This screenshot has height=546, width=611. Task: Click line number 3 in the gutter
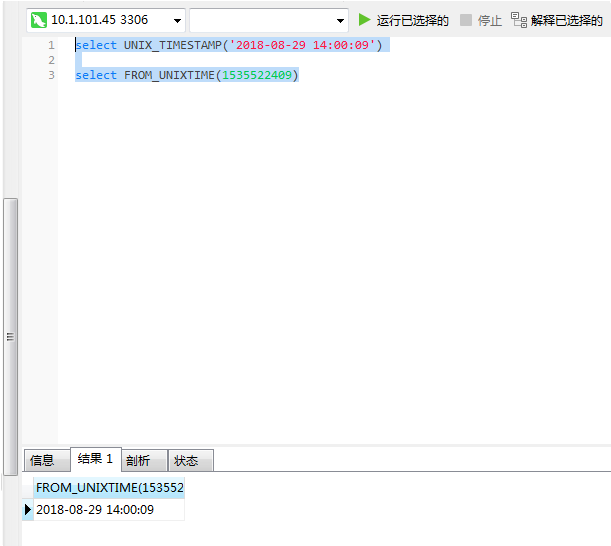51,75
